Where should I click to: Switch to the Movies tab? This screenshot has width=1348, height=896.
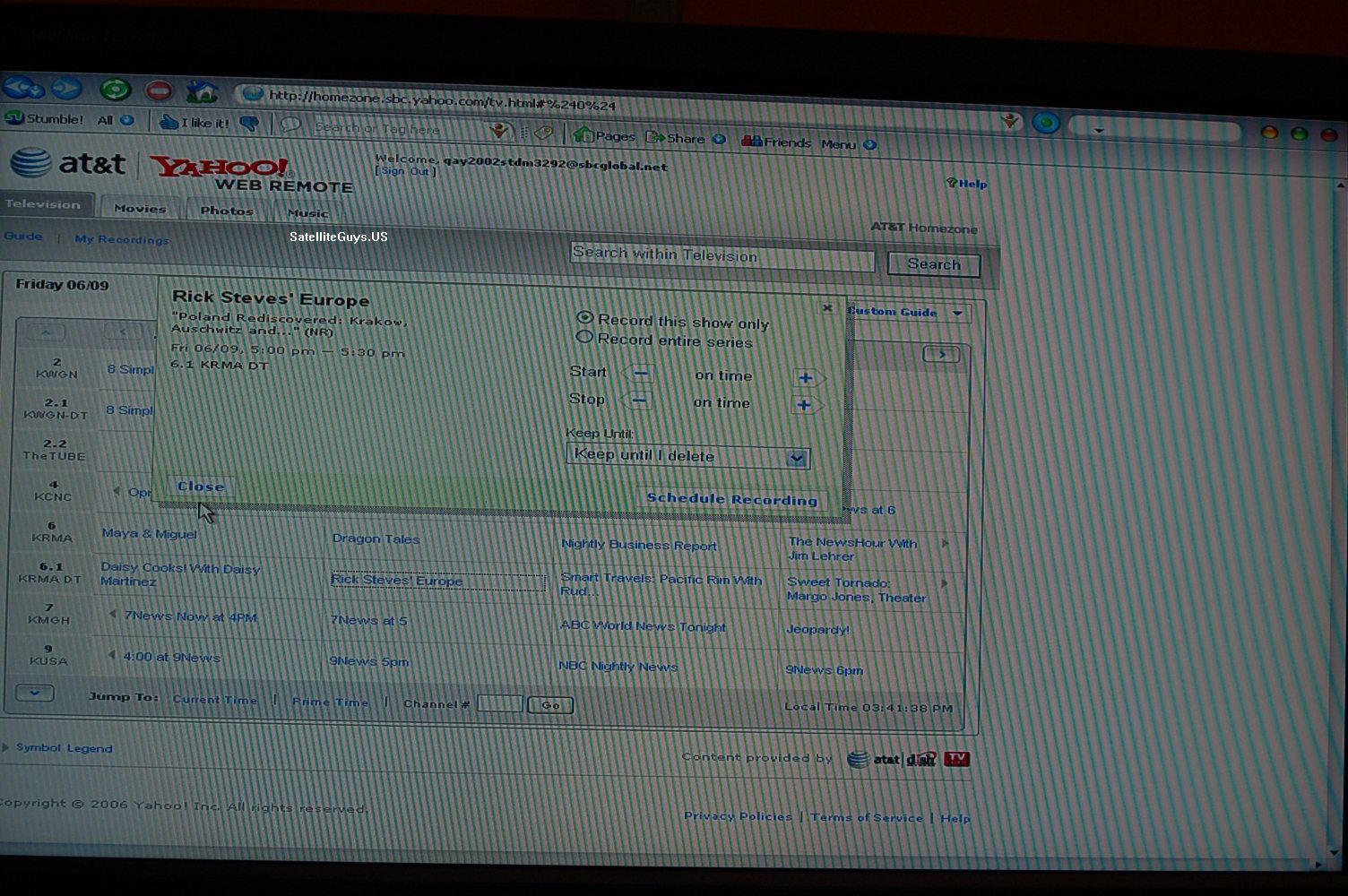point(140,208)
